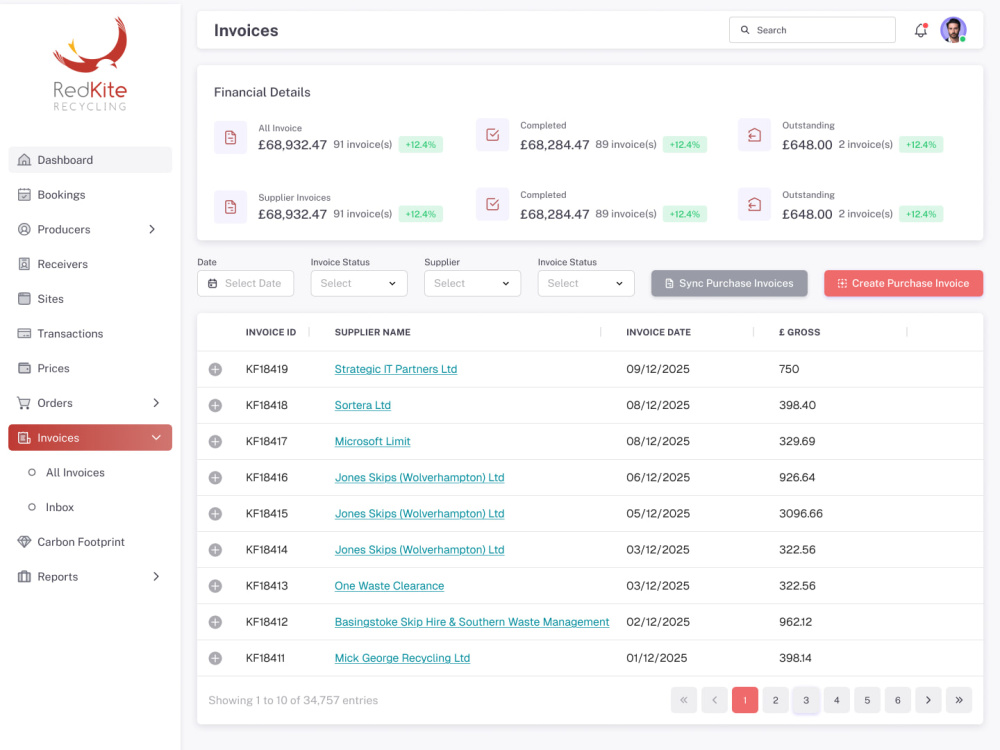Click the previous page arrow
1000x750 pixels.
pos(714,700)
